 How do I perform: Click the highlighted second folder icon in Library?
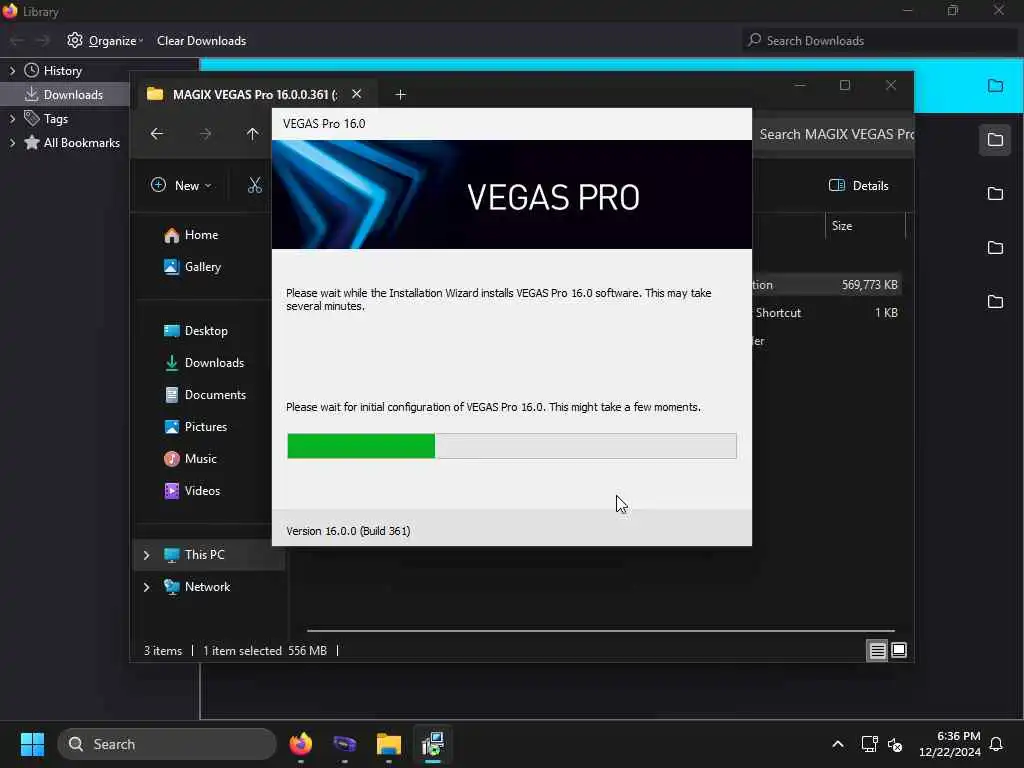(x=995, y=140)
